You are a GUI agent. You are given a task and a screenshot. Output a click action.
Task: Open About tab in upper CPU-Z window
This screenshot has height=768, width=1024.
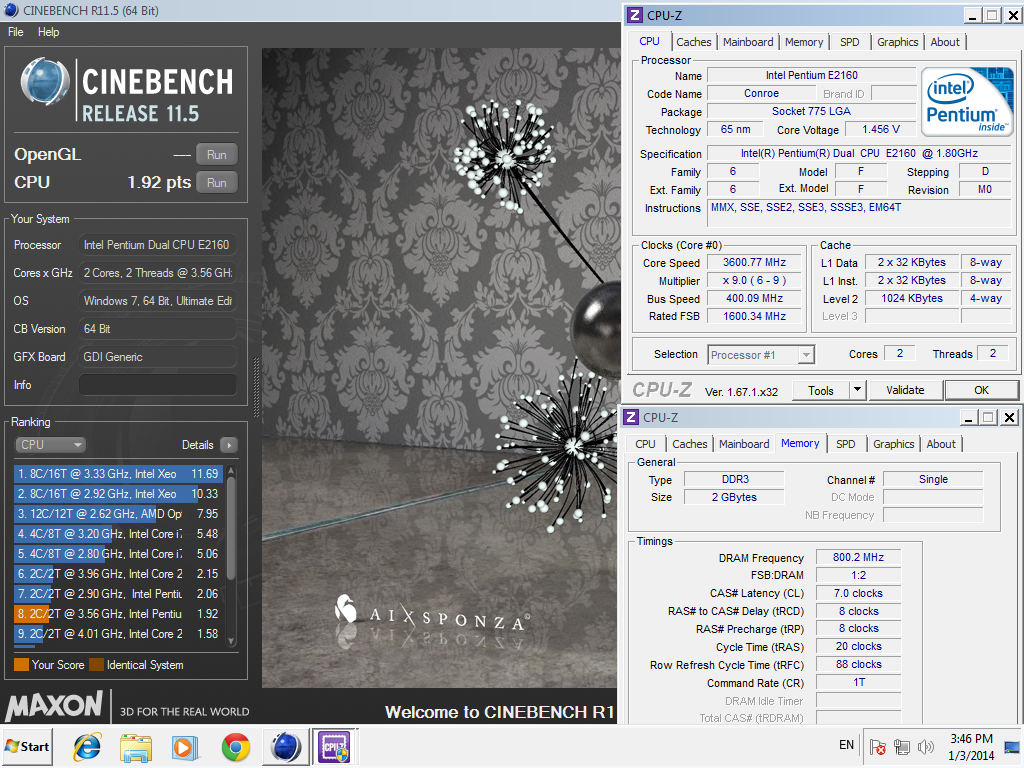click(x=945, y=42)
